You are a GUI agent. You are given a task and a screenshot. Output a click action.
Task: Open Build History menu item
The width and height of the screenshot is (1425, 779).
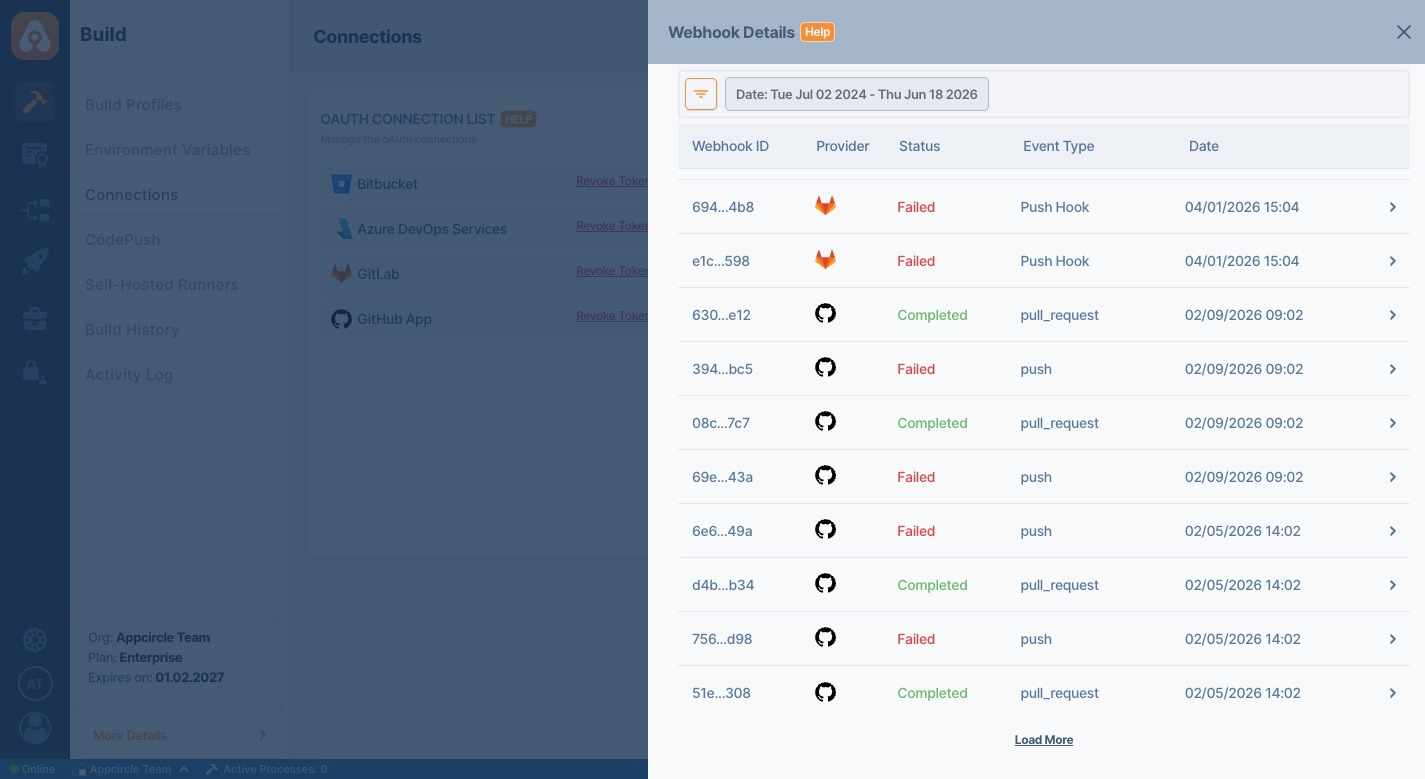pyautogui.click(x=132, y=330)
